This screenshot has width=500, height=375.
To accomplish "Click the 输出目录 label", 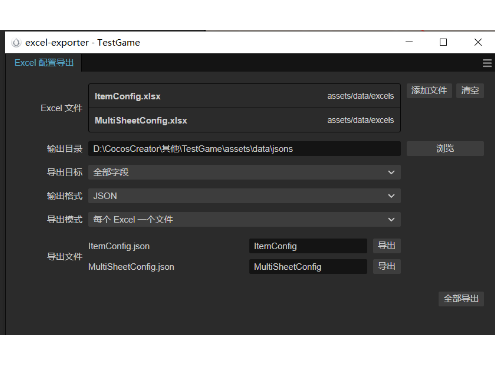I will click(x=64, y=149).
